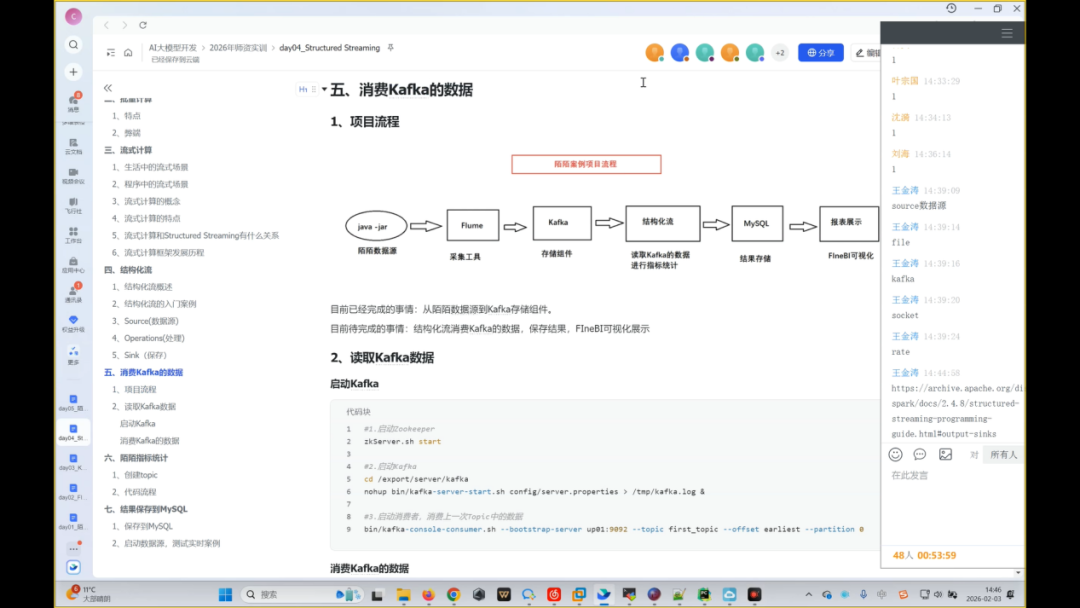This screenshot has width=1080, height=608.
Task: Click the image icon in chat toolbar
Action: [x=945, y=454]
